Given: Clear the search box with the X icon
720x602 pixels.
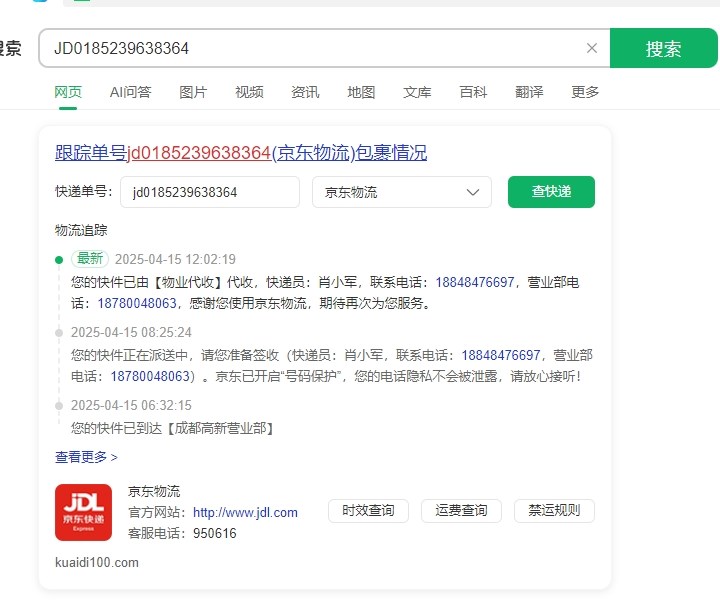Looking at the screenshot, I should (x=592, y=48).
